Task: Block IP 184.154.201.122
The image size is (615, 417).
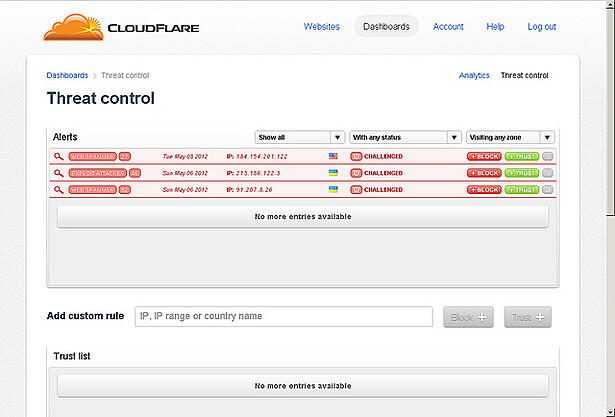Action: pyautogui.click(x=484, y=157)
